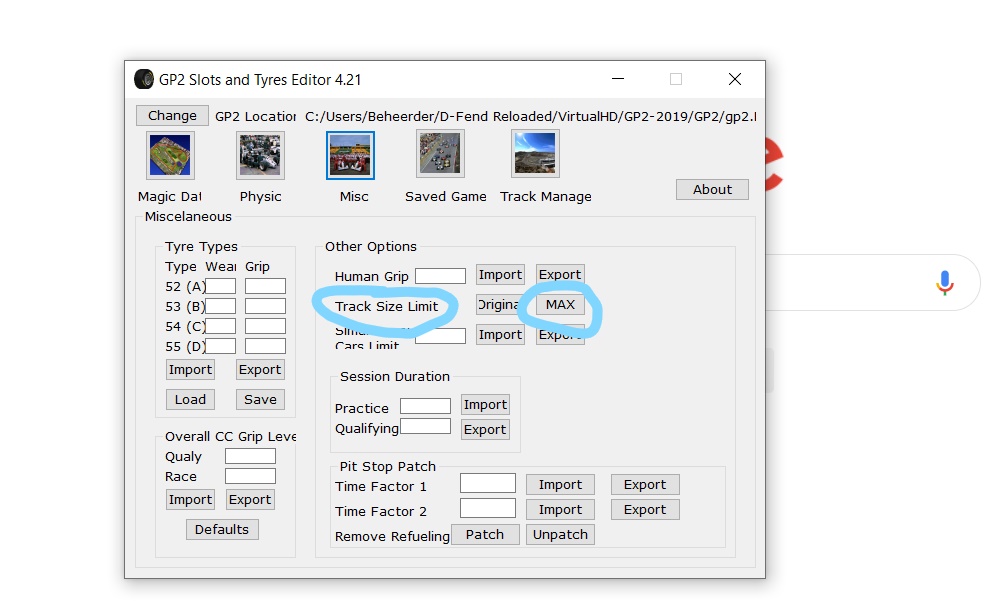This screenshot has height=608, width=996.
Task: Patch to remove refueling
Action: [x=485, y=534]
